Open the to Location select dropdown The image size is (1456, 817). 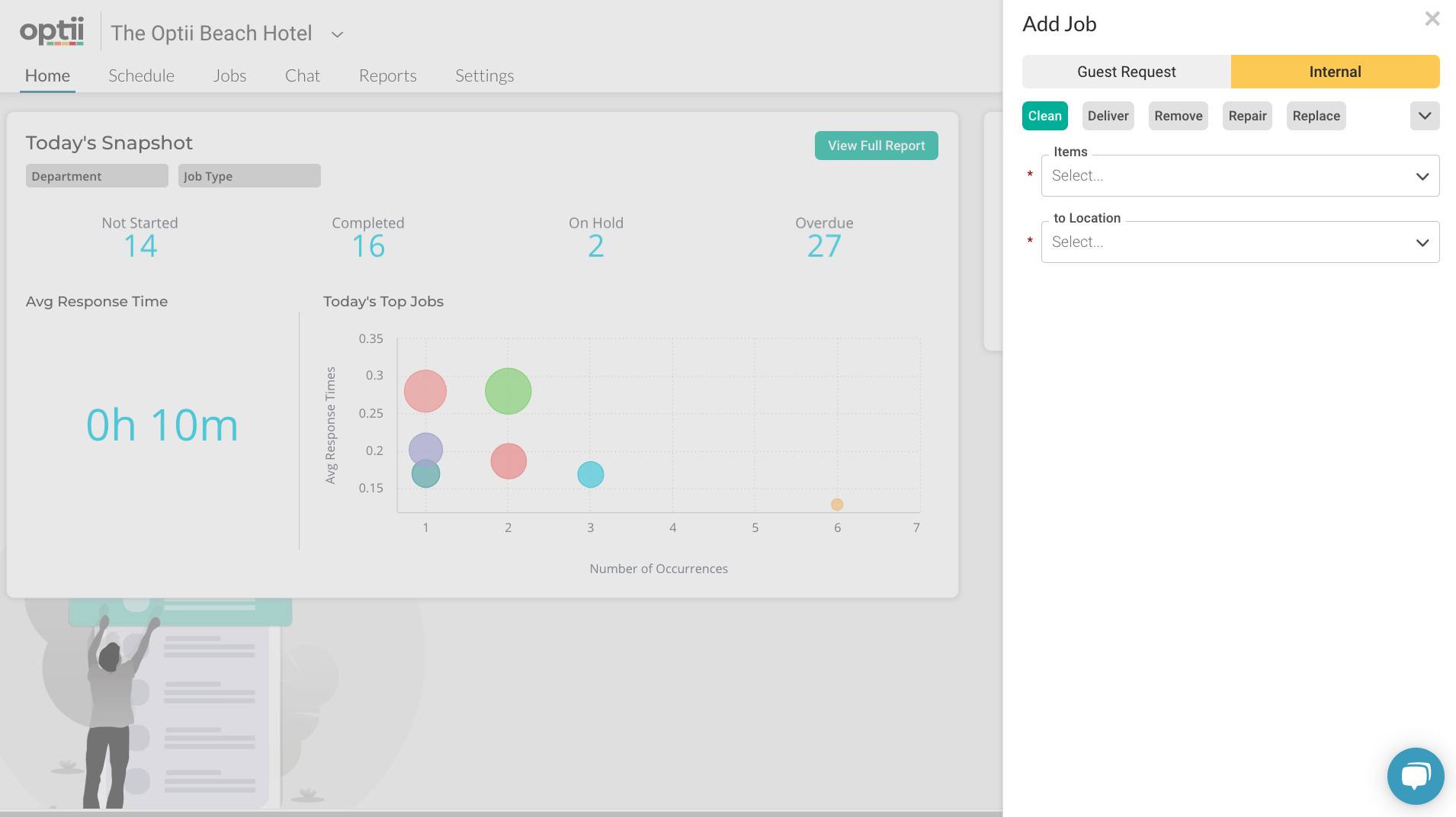tap(1240, 242)
